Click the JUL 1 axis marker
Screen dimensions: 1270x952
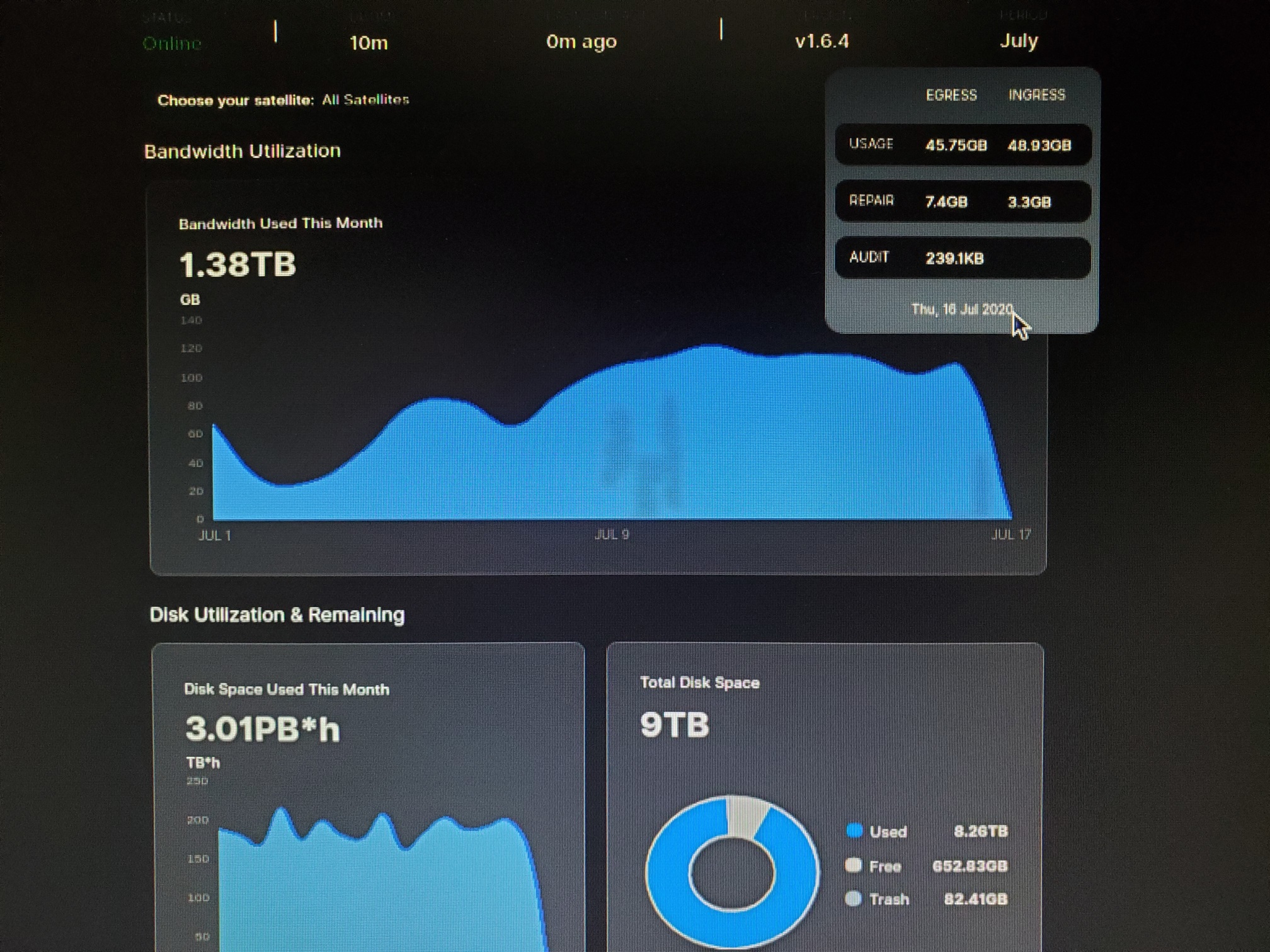(x=215, y=535)
